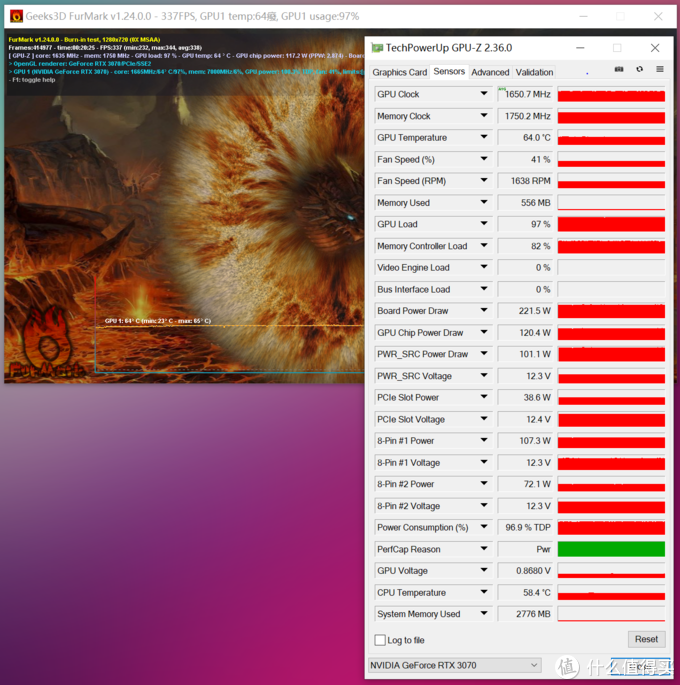This screenshot has height=685, width=680.
Task: Open the Memory Controller Load dropdown
Action: (484, 245)
